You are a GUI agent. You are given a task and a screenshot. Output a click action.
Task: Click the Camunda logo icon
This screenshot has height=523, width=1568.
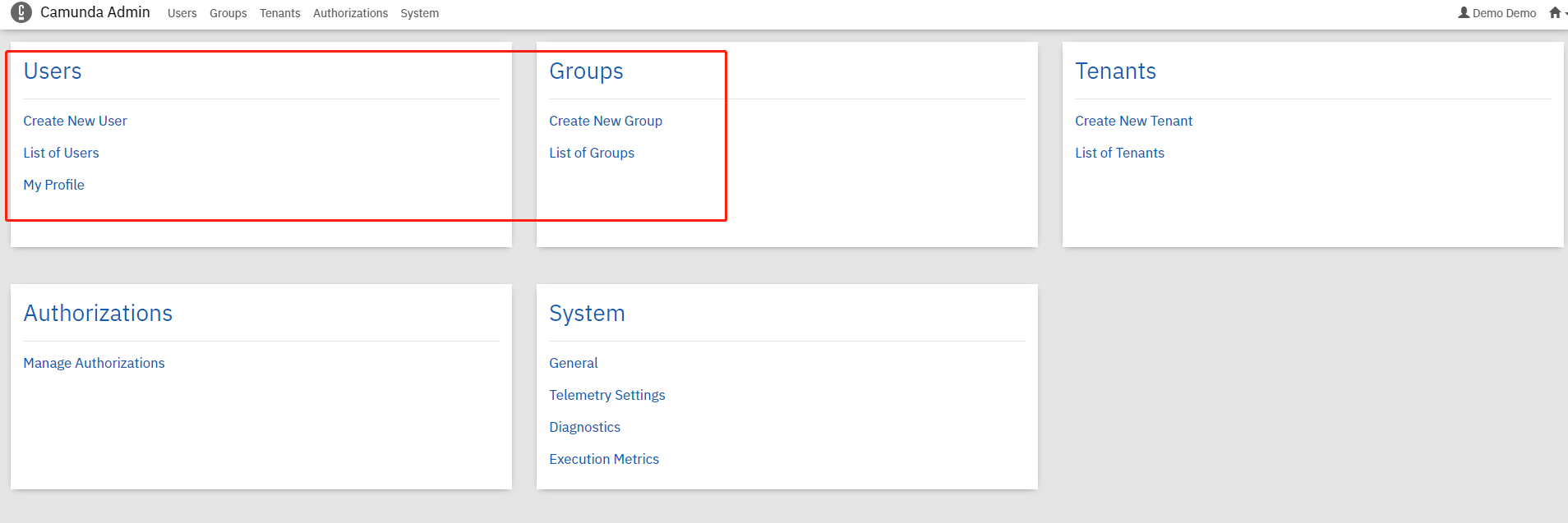tap(21, 12)
